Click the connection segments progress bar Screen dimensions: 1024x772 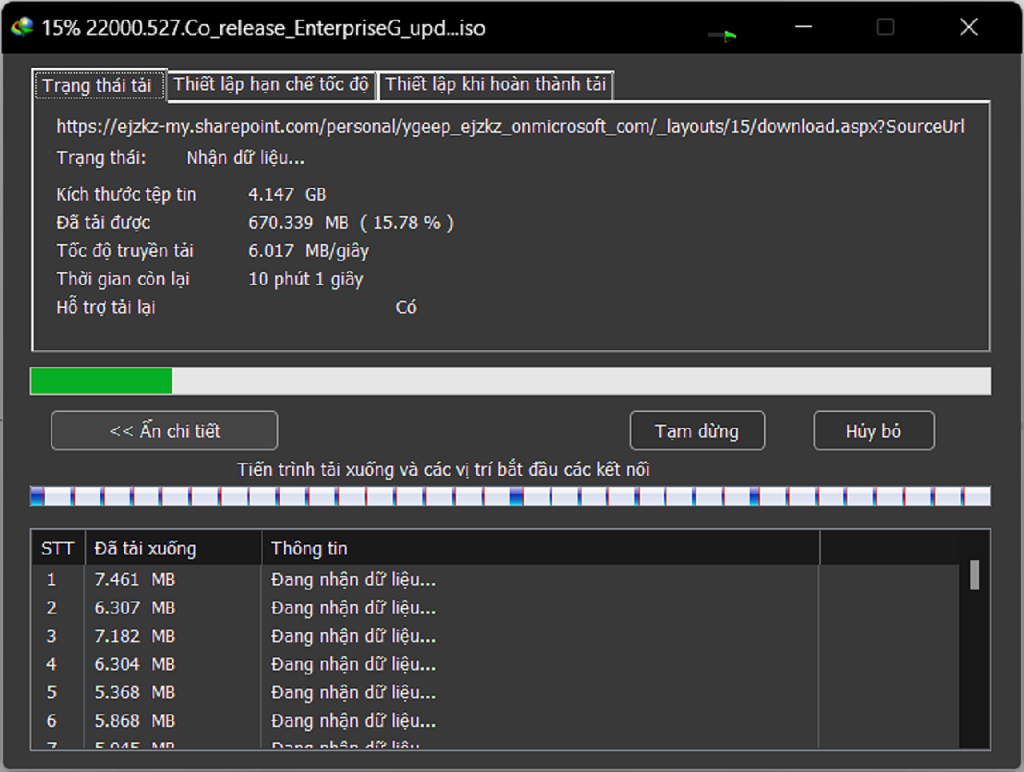(x=510, y=496)
